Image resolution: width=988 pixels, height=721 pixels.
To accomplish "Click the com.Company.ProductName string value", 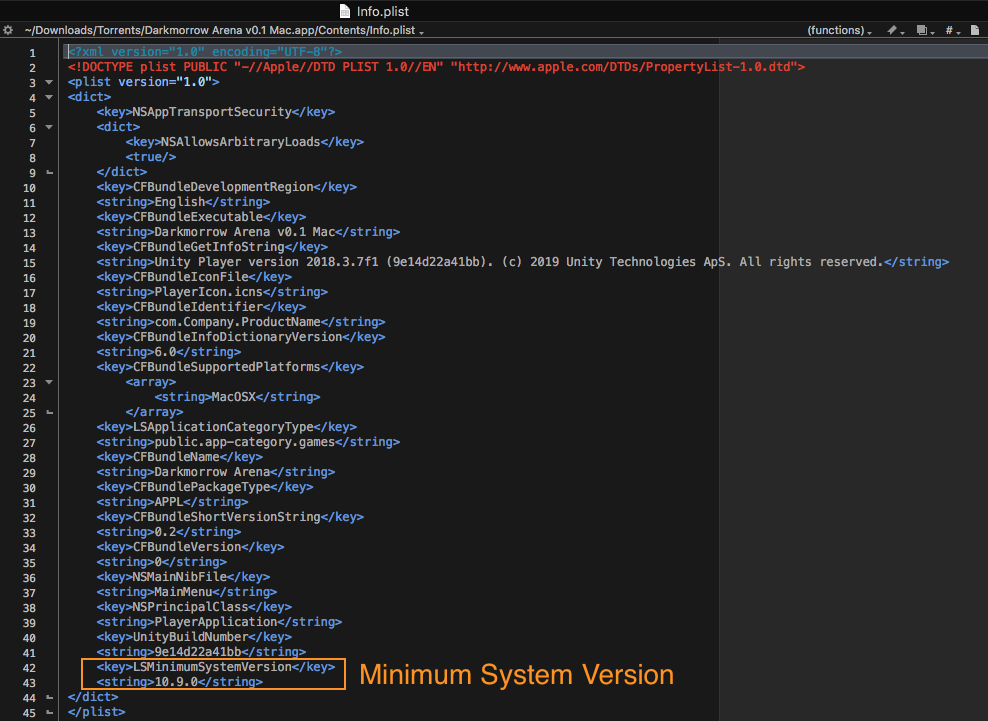I will 241,322.
